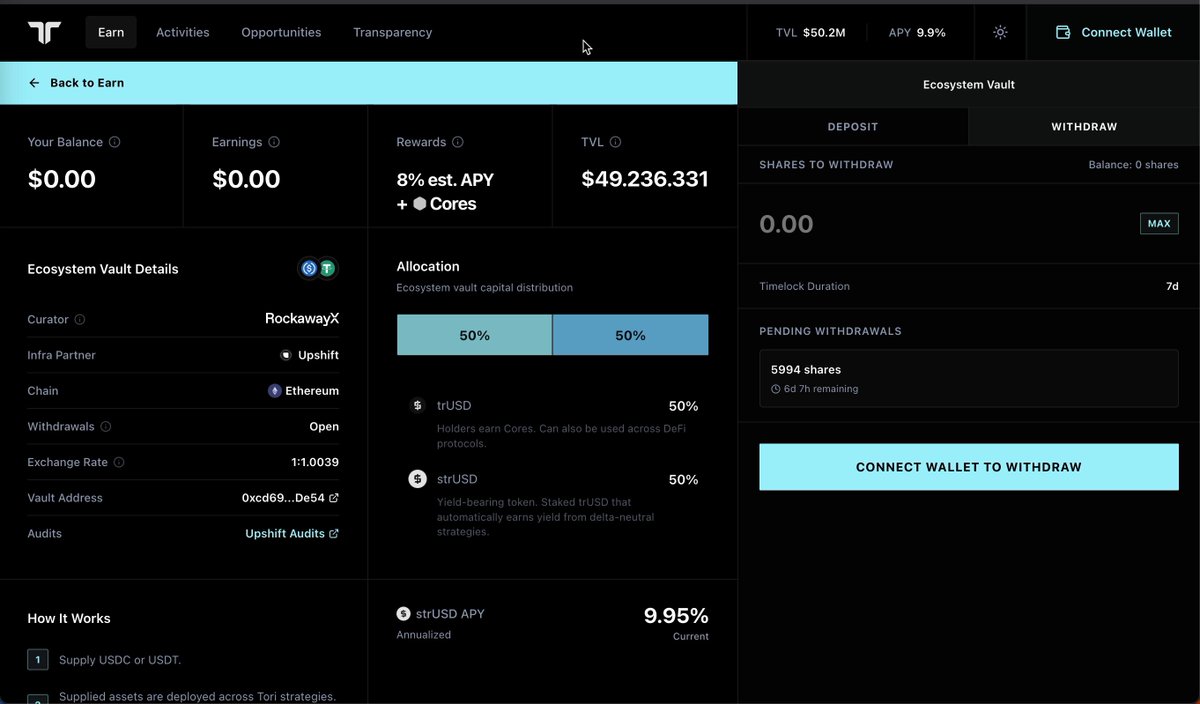Open the vault address external link icon

[334, 498]
